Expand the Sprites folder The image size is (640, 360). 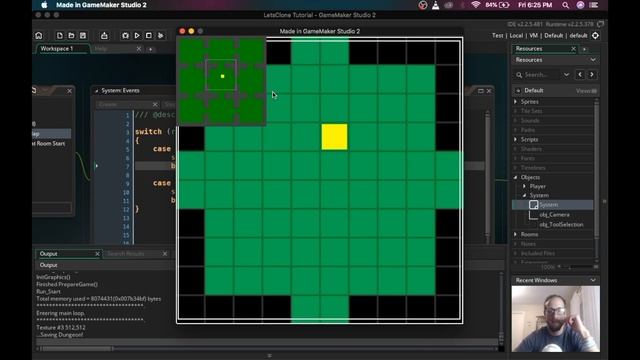tap(516, 102)
